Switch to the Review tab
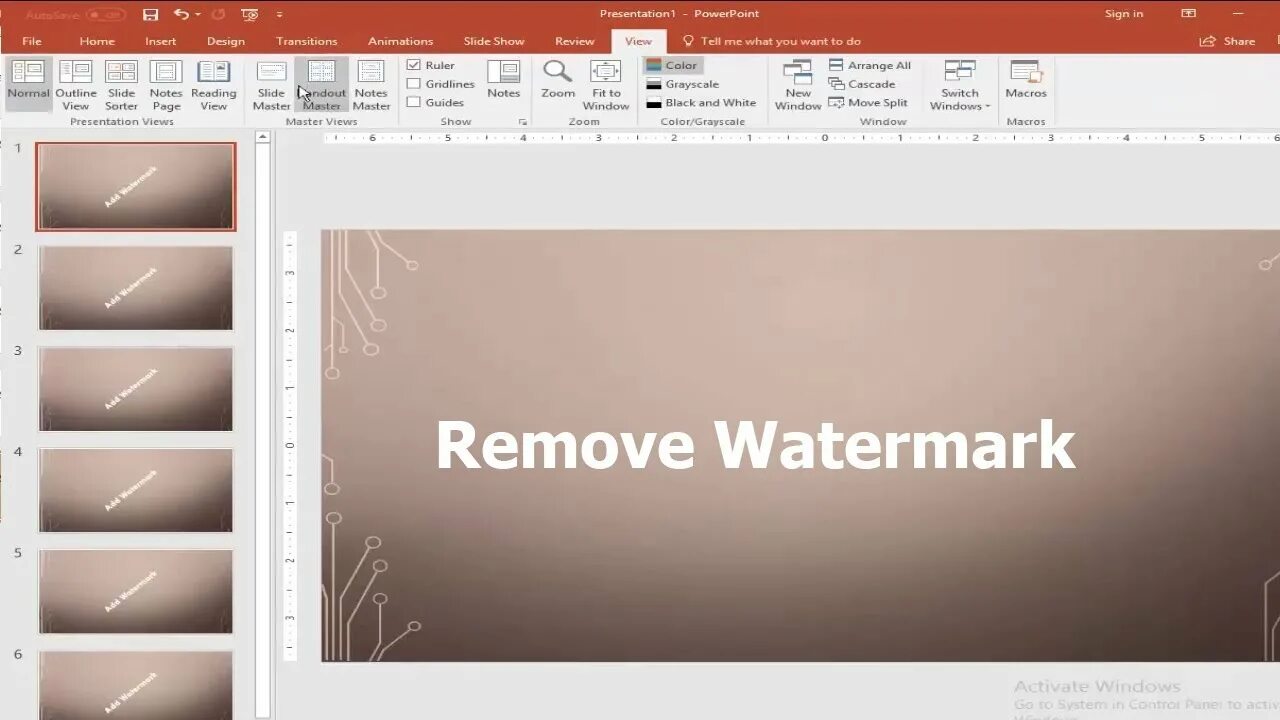The image size is (1280, 720). tap(574, 41)
